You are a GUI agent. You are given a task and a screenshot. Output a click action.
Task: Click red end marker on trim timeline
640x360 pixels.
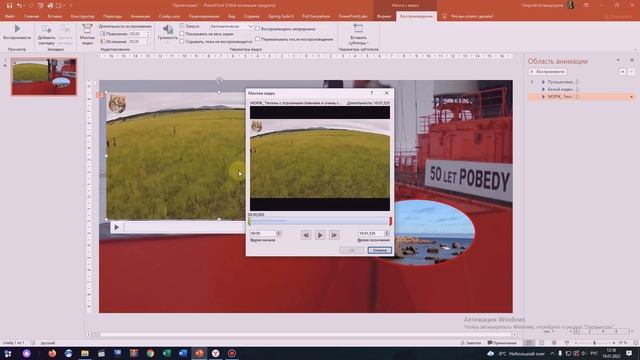[x=391, y=221]
